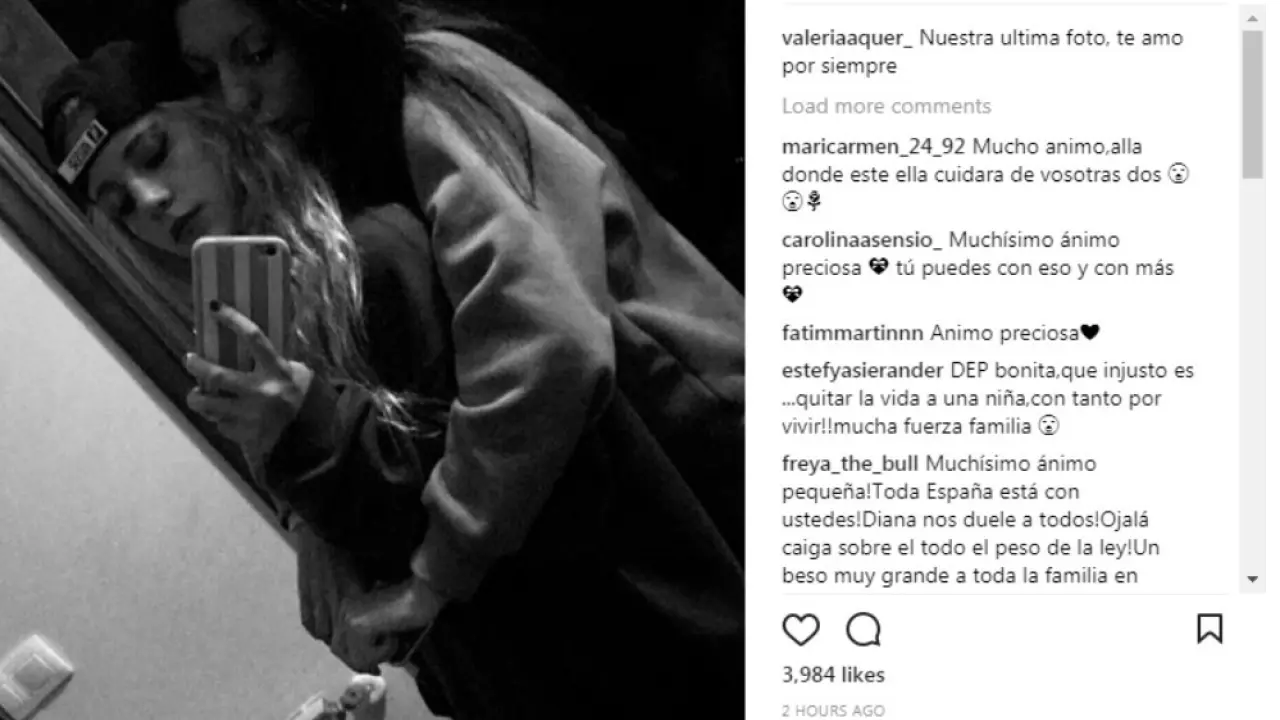
Task: Click the 2 HOURS AGO timestamp
Action: click(x=833, y=711)
